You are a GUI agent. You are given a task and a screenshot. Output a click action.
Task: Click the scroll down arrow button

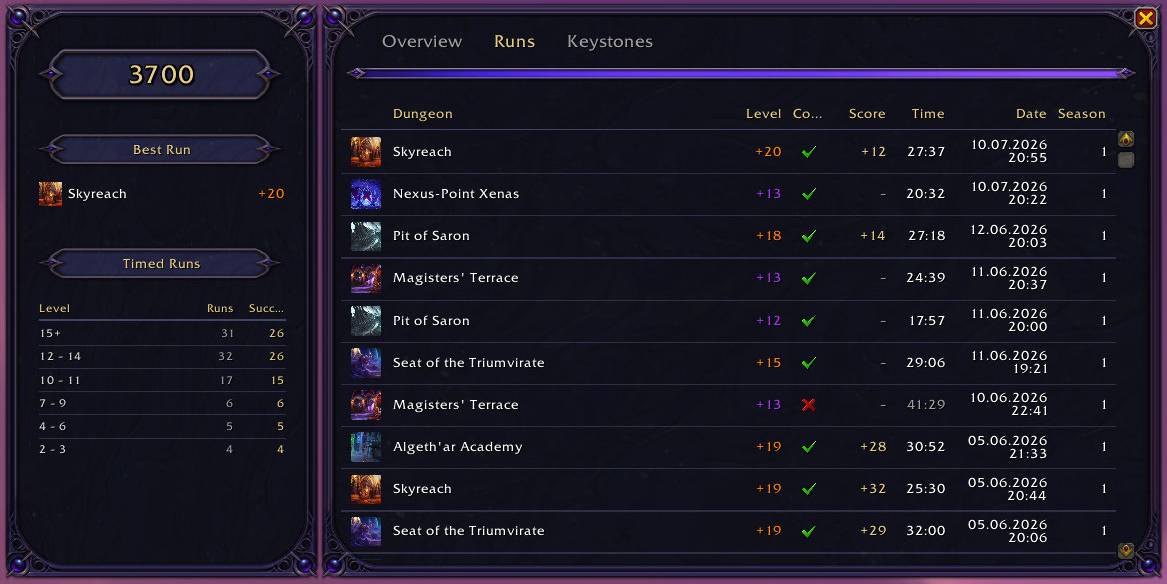point(1126,550)
